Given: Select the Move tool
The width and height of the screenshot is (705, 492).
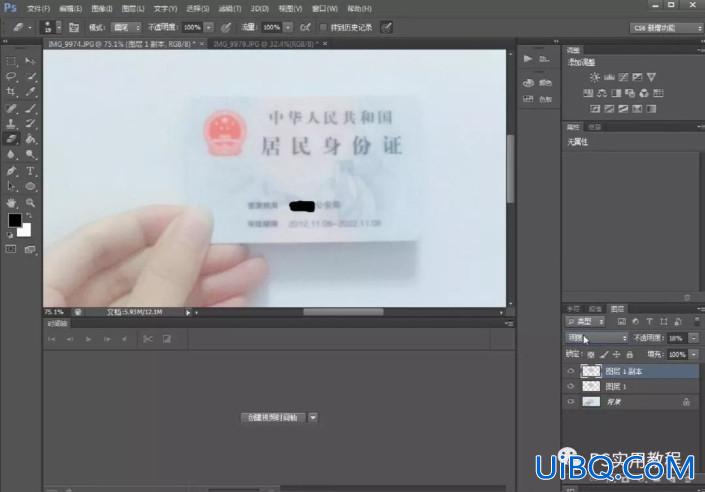Looking at the screenshot, I should click(x=30, y=60).
